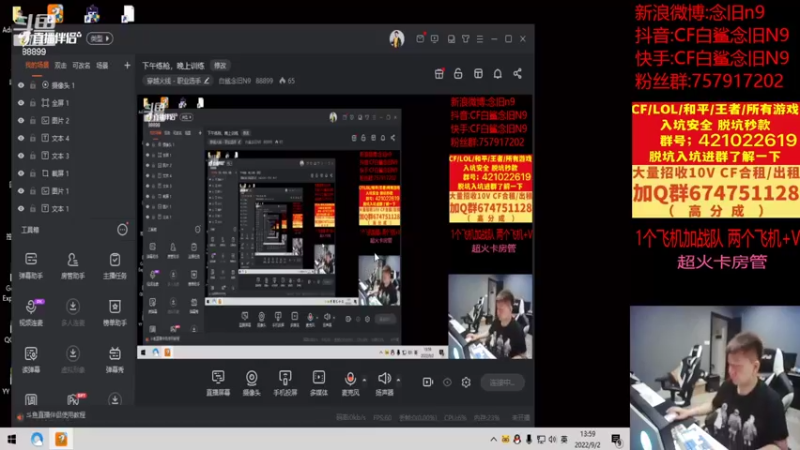The width and height of the screenshot is (800, 450).
Task: Add 摄像头 source
Action: click(252, 383)
